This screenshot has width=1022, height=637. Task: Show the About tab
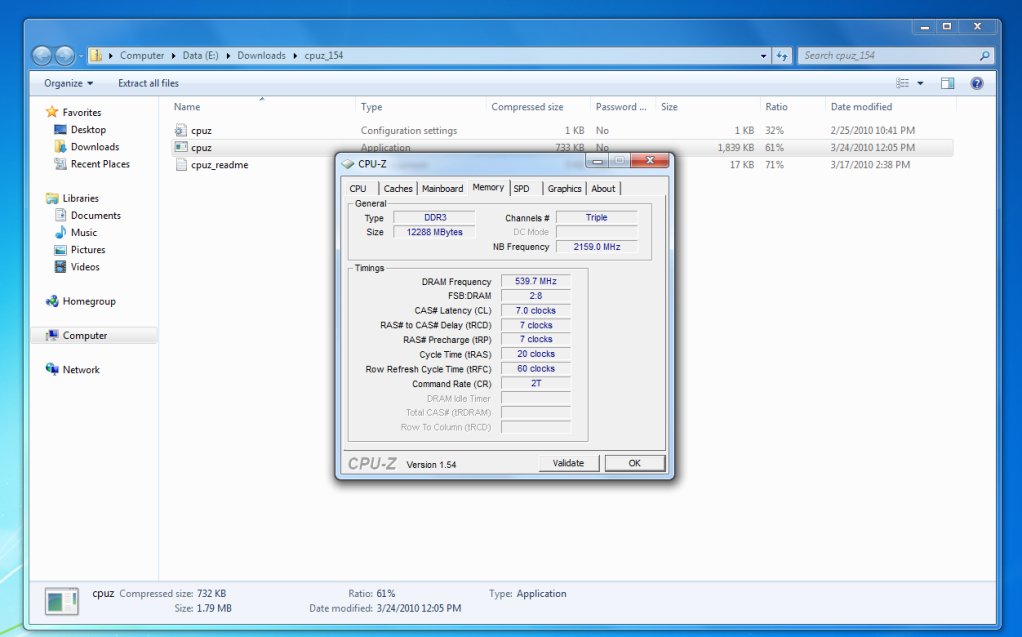[x=603, y=188]
